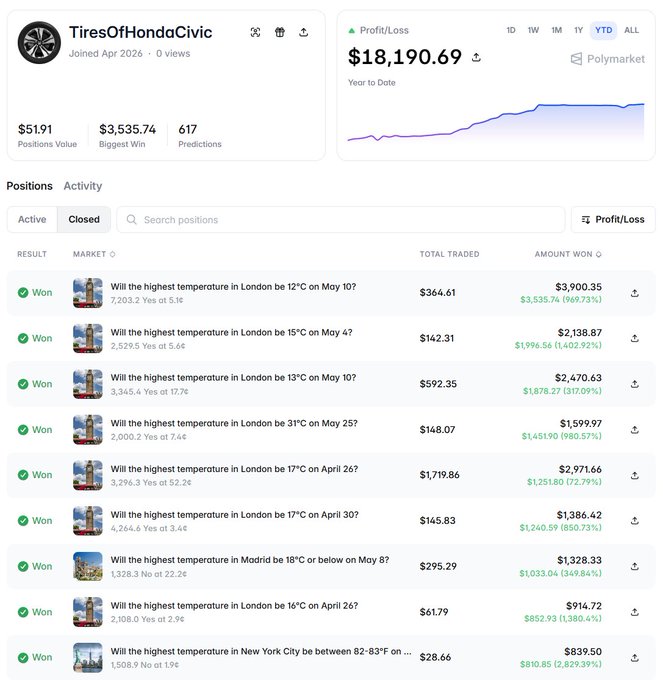Screen dimensions: 663x680
Task: Sort by the MARKET column
Action: click(x=94, y=254)
